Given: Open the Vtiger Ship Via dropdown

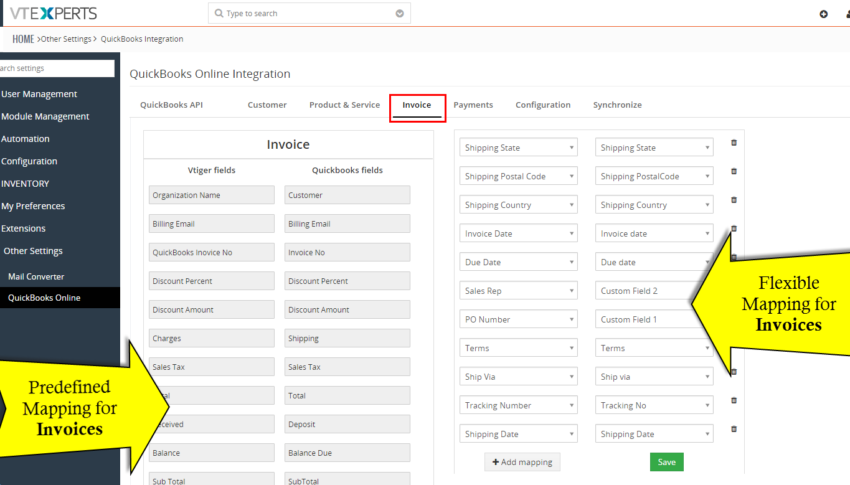Looking at the screenshot, I should point(518,377).
